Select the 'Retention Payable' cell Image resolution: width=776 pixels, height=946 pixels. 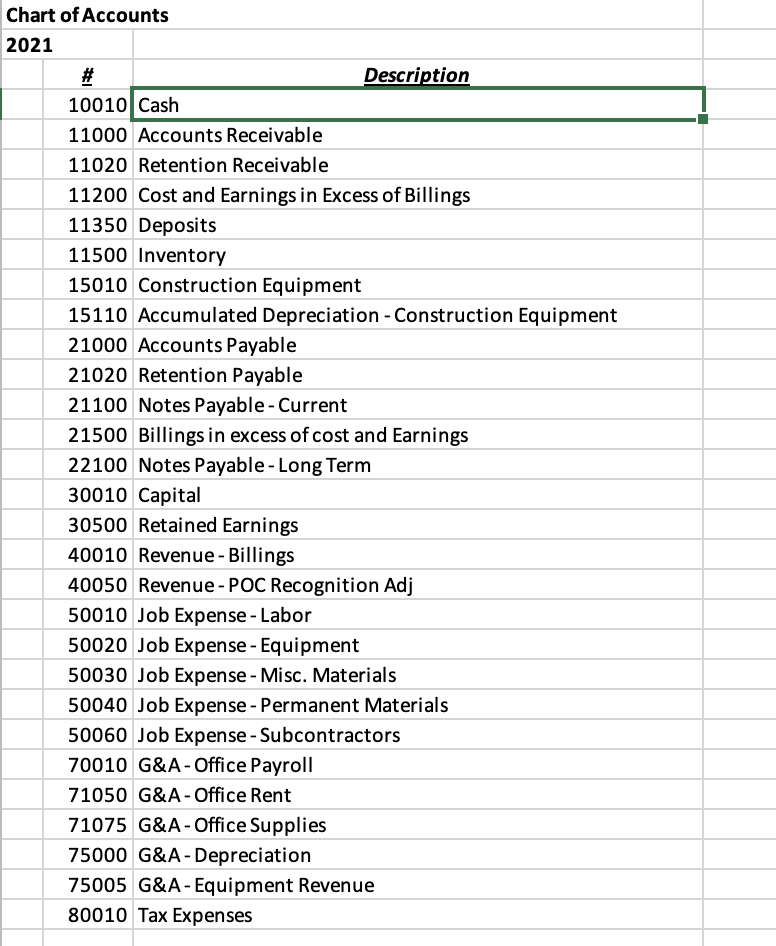click(x=418, y=375)
